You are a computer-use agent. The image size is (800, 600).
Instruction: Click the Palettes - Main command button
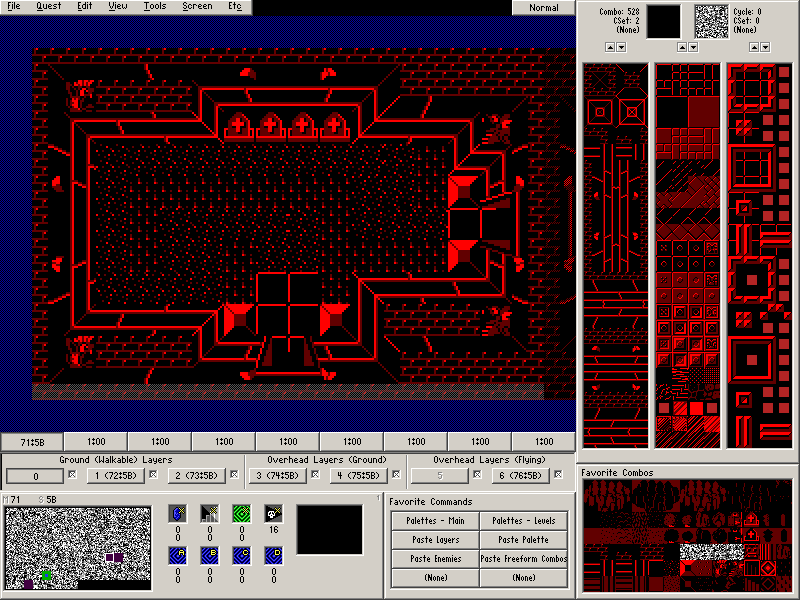[x=435, y=521]
